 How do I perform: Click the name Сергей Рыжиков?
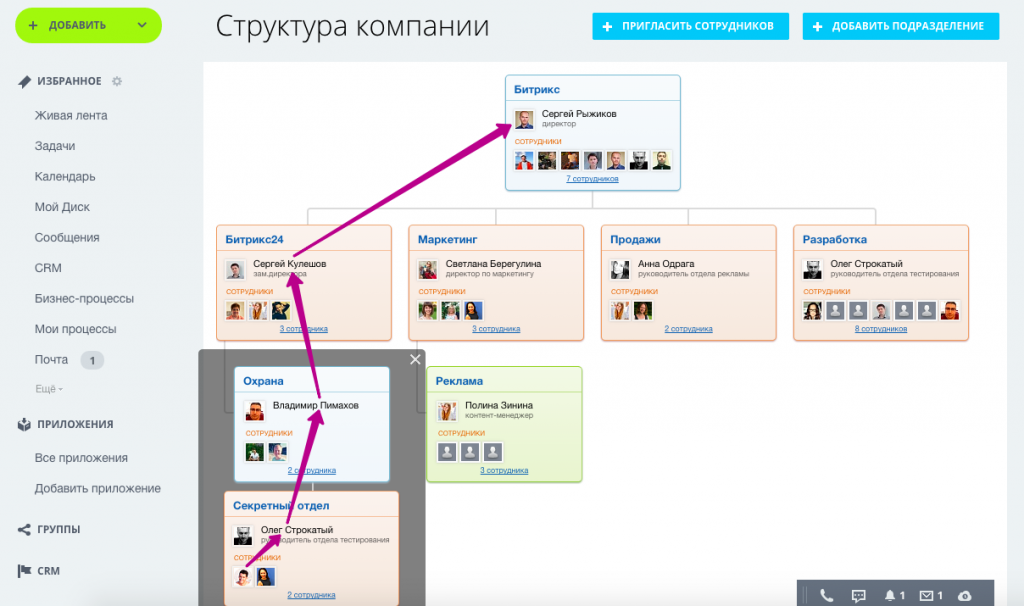click(x=579, y=114)
